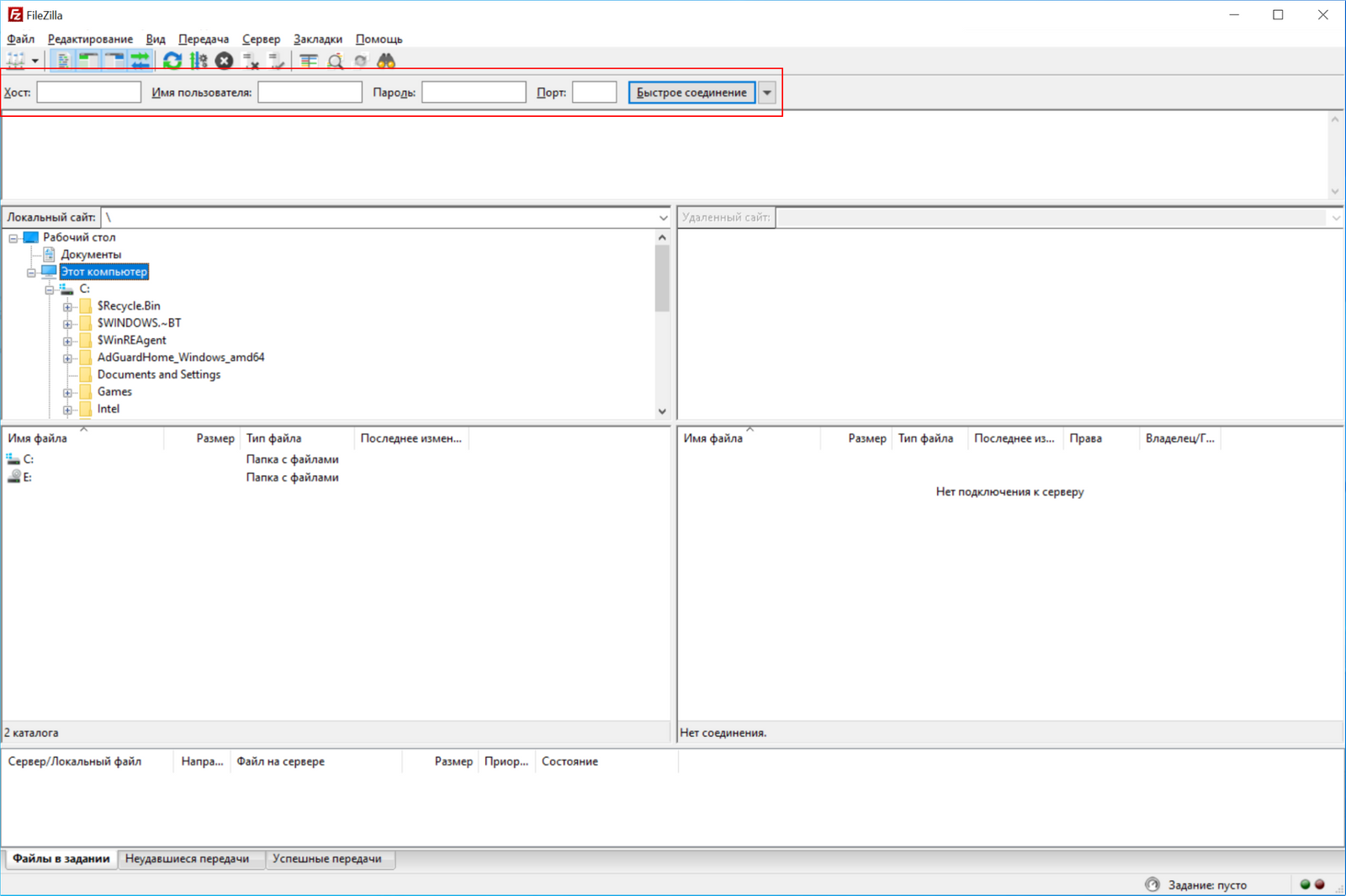Open the Файл menu
This screenshot has width=1346, height=896.
21,39
